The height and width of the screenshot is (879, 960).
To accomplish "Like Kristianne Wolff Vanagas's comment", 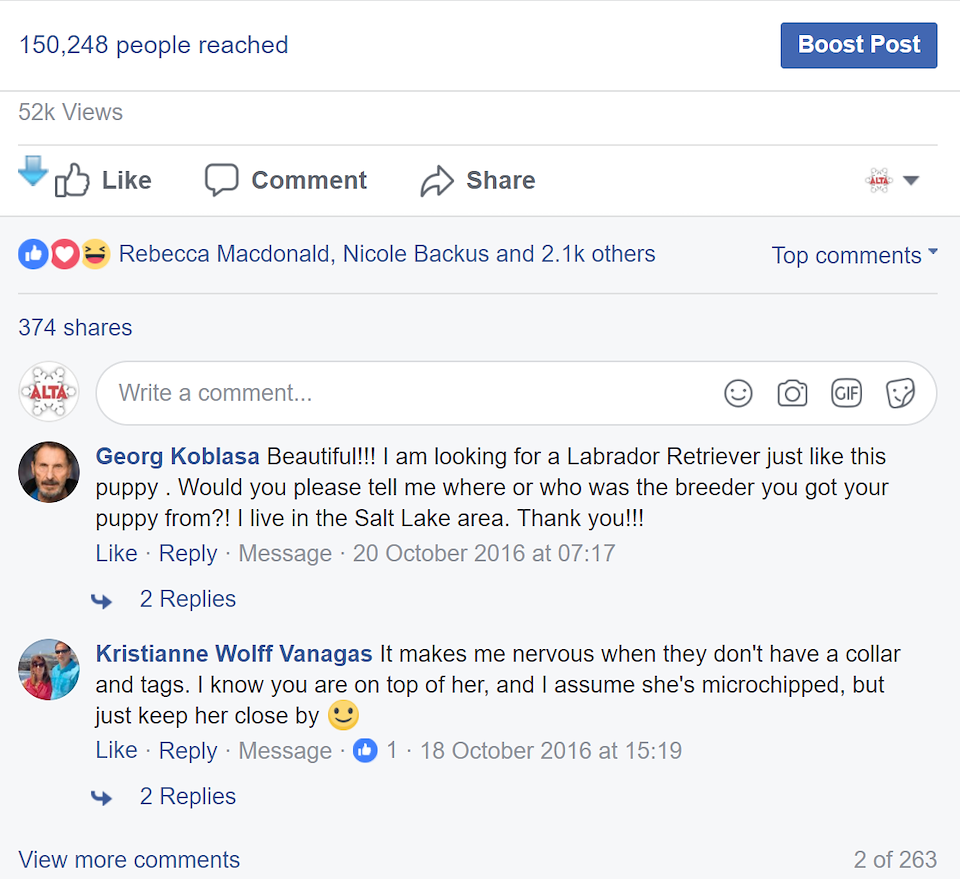I will [x=116, y=751].
